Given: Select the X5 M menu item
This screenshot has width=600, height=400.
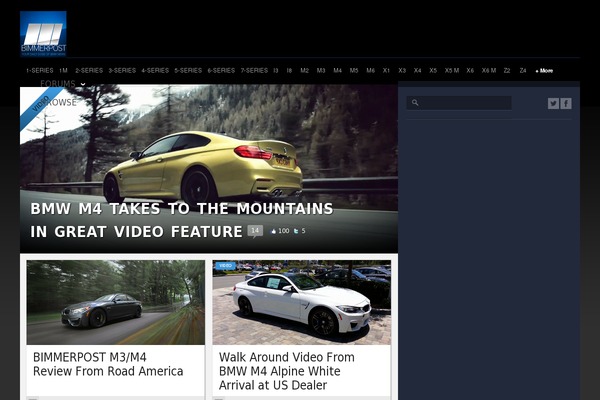Looking at the screenshot, I should (452, 70).
